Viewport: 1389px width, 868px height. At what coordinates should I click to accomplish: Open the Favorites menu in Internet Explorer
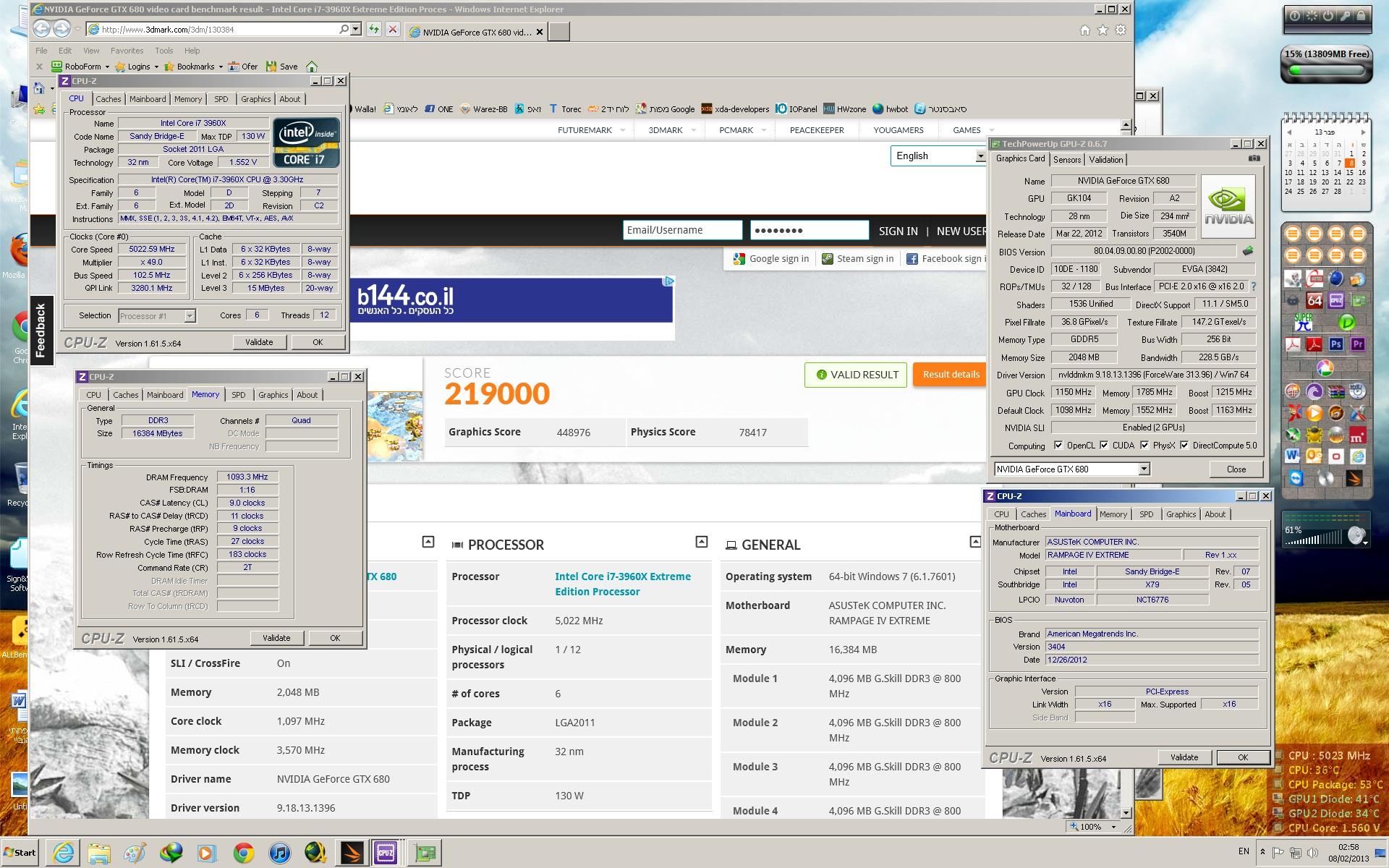coord(127,51)
